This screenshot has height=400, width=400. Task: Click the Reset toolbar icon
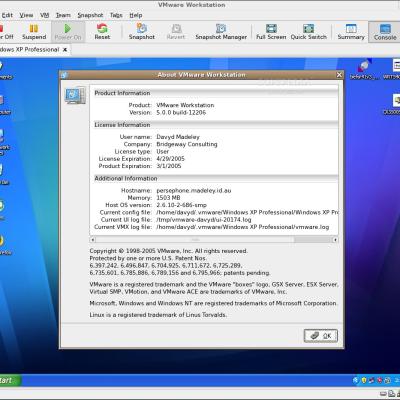pos(102,32)
